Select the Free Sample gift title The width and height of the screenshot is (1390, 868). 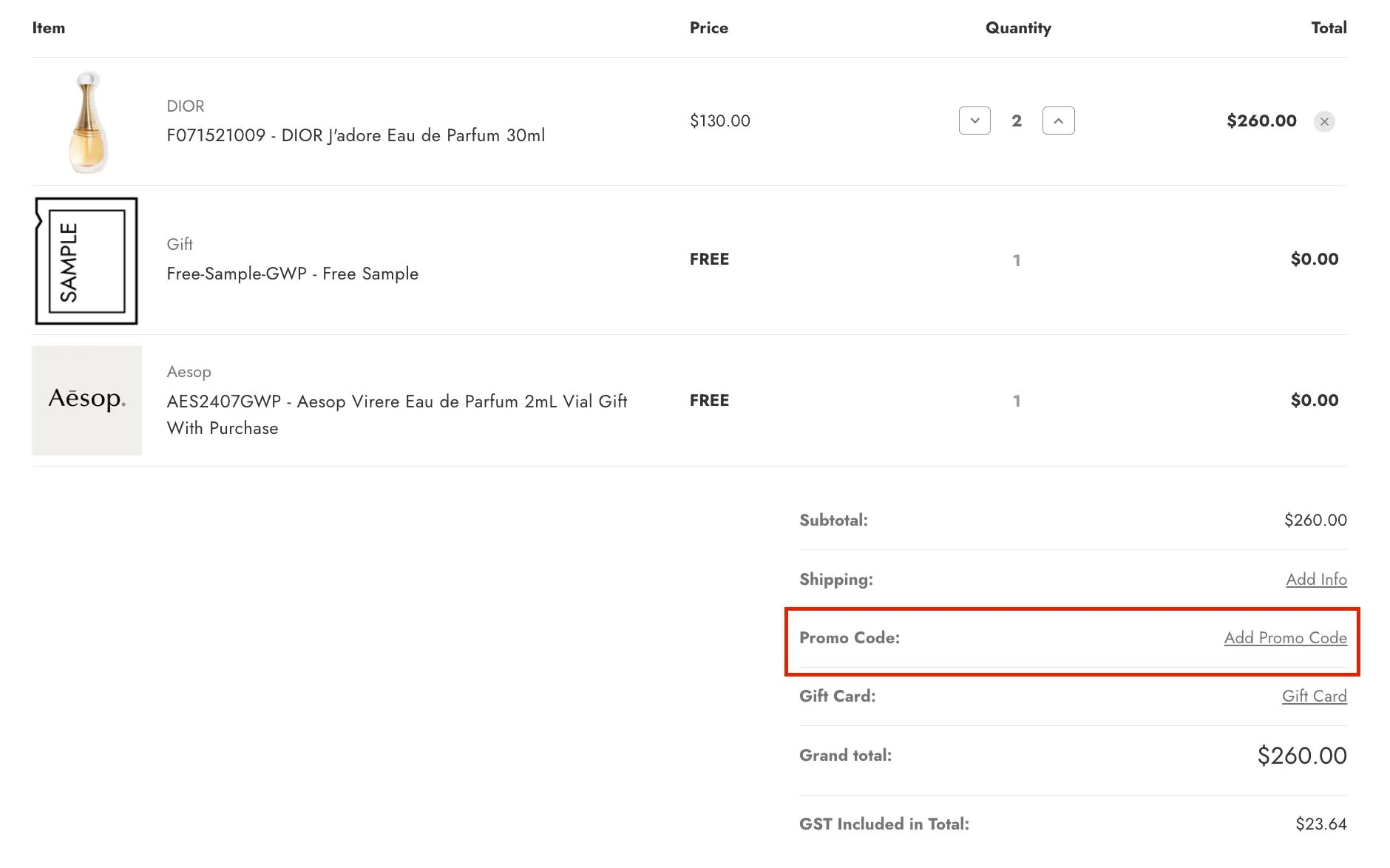point(292,274)
